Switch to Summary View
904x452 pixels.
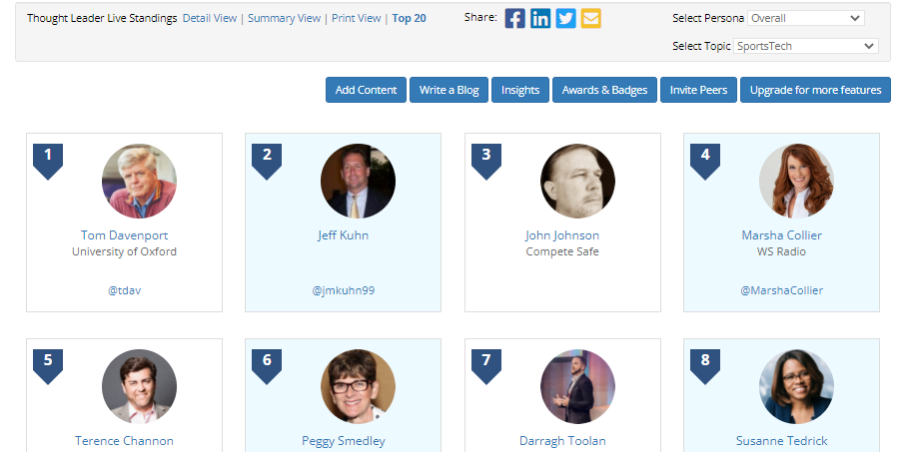[x=284, y=18]
